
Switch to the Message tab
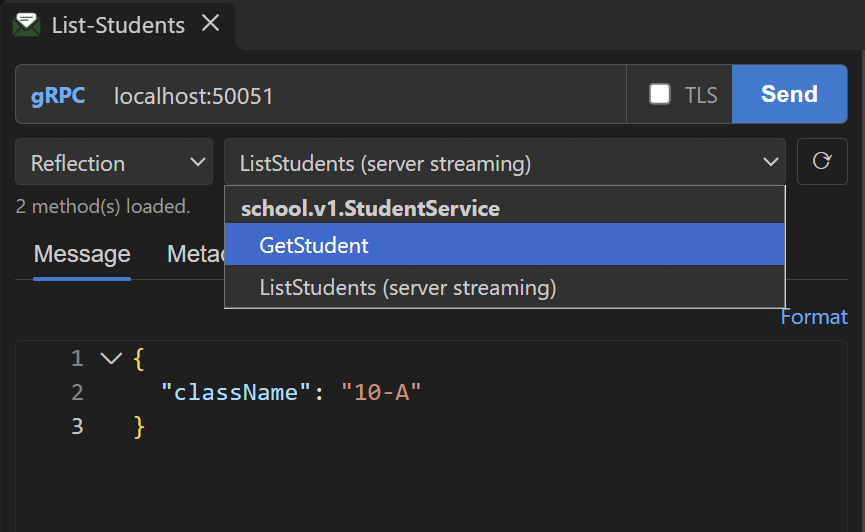(x=82, y=254)
